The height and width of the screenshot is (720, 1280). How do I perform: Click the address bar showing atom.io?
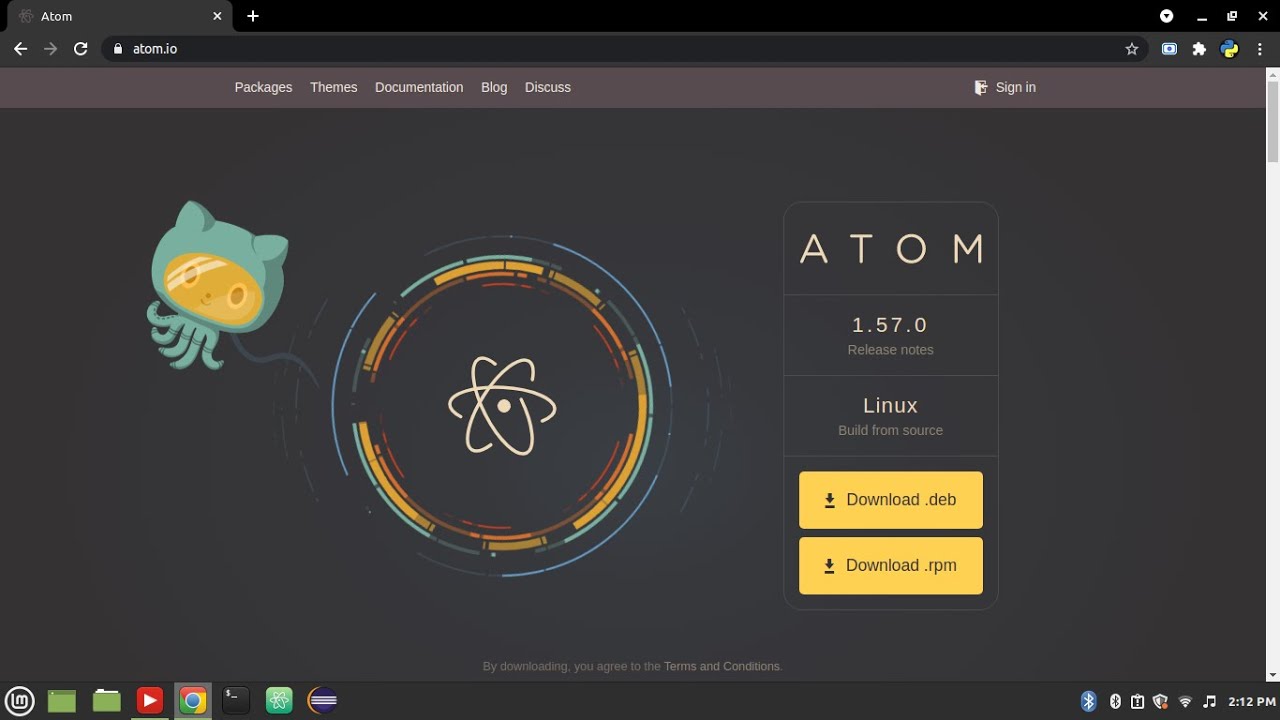(625, 49)
